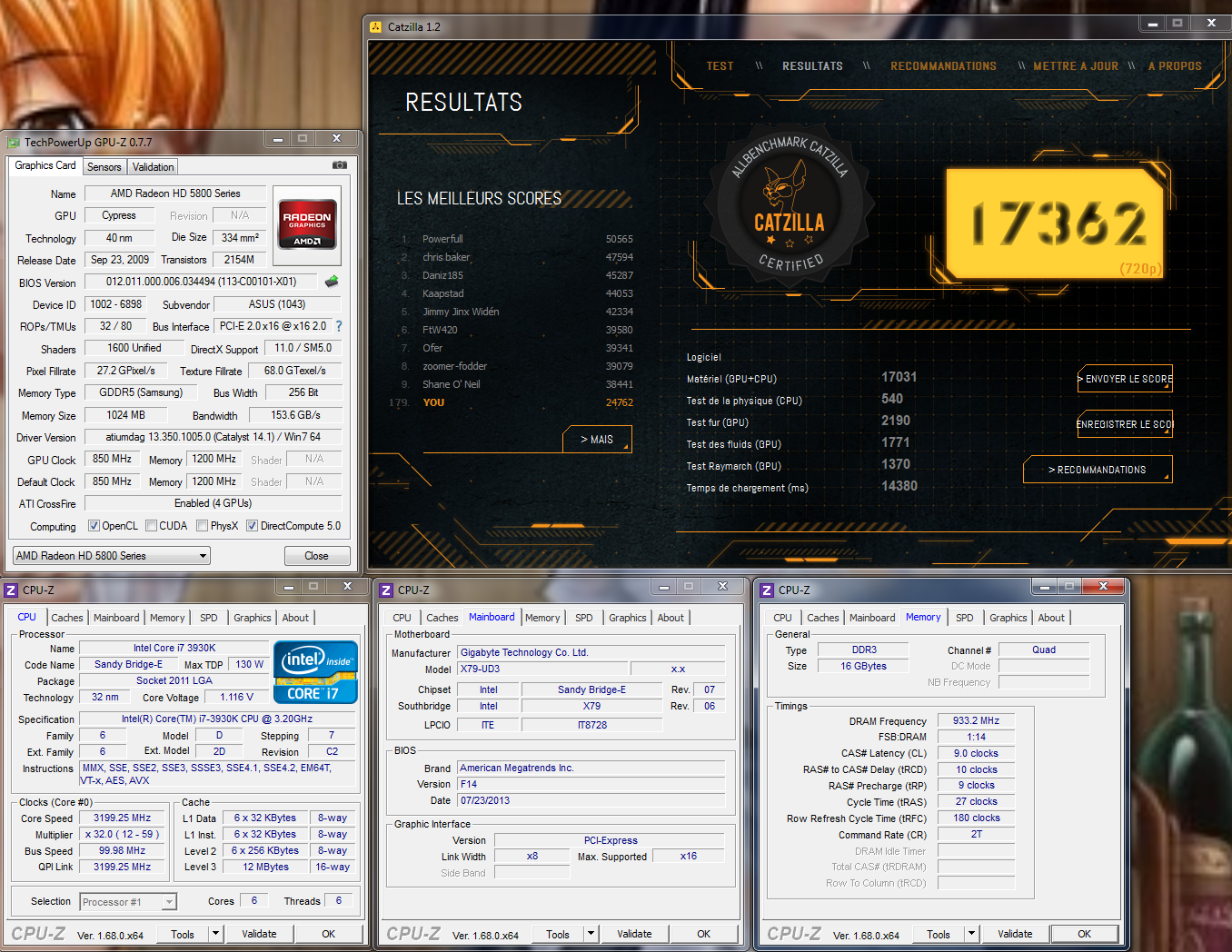1232x952 pixels.
Task: Click the ENREGISTRER LE SCORE button
Action: [1125, 424]
